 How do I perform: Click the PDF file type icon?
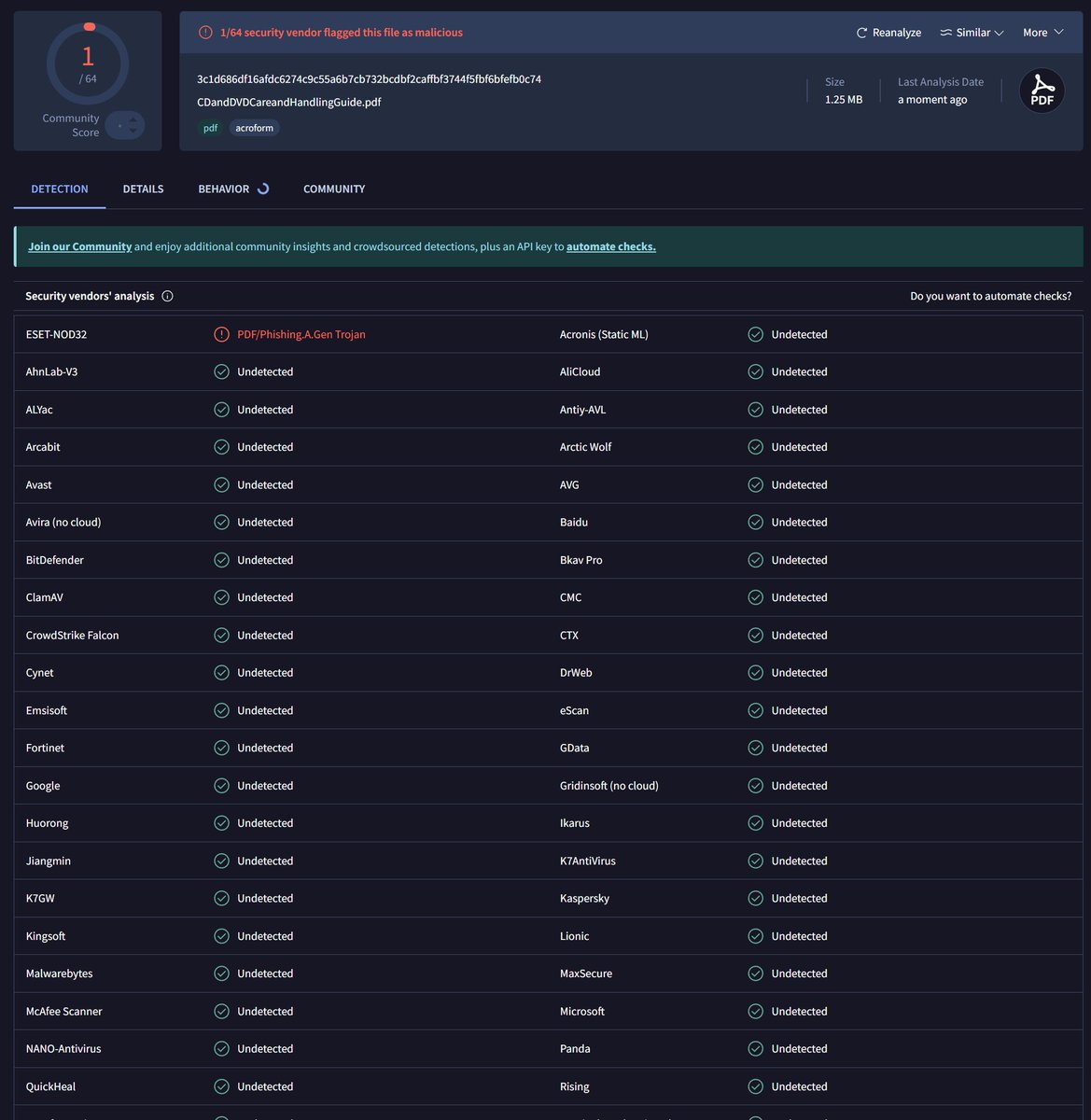(x=1042, y=91)
